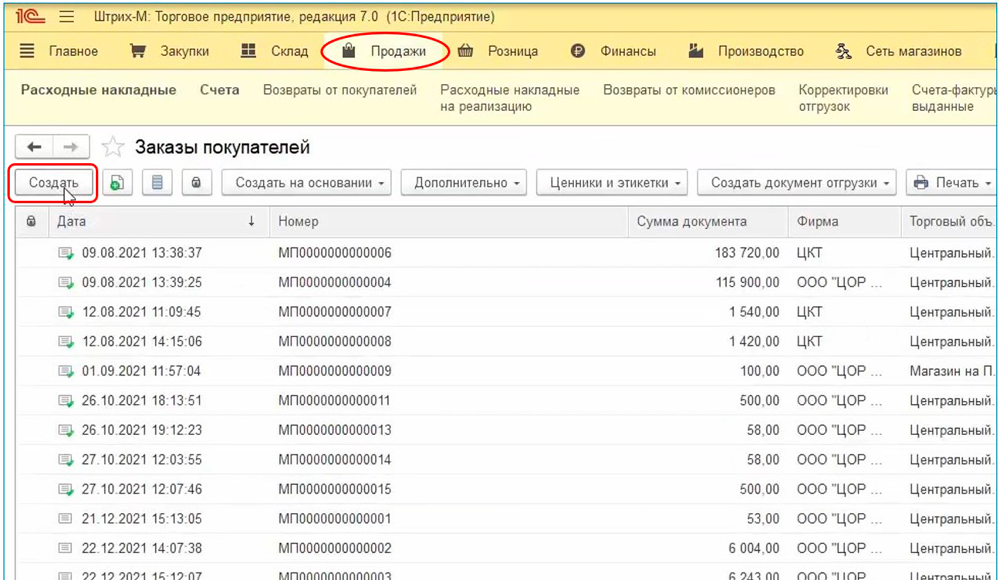Open the Печать dropdown menu
This screenshot has height=580, width=1000.
tap(951, 183)
